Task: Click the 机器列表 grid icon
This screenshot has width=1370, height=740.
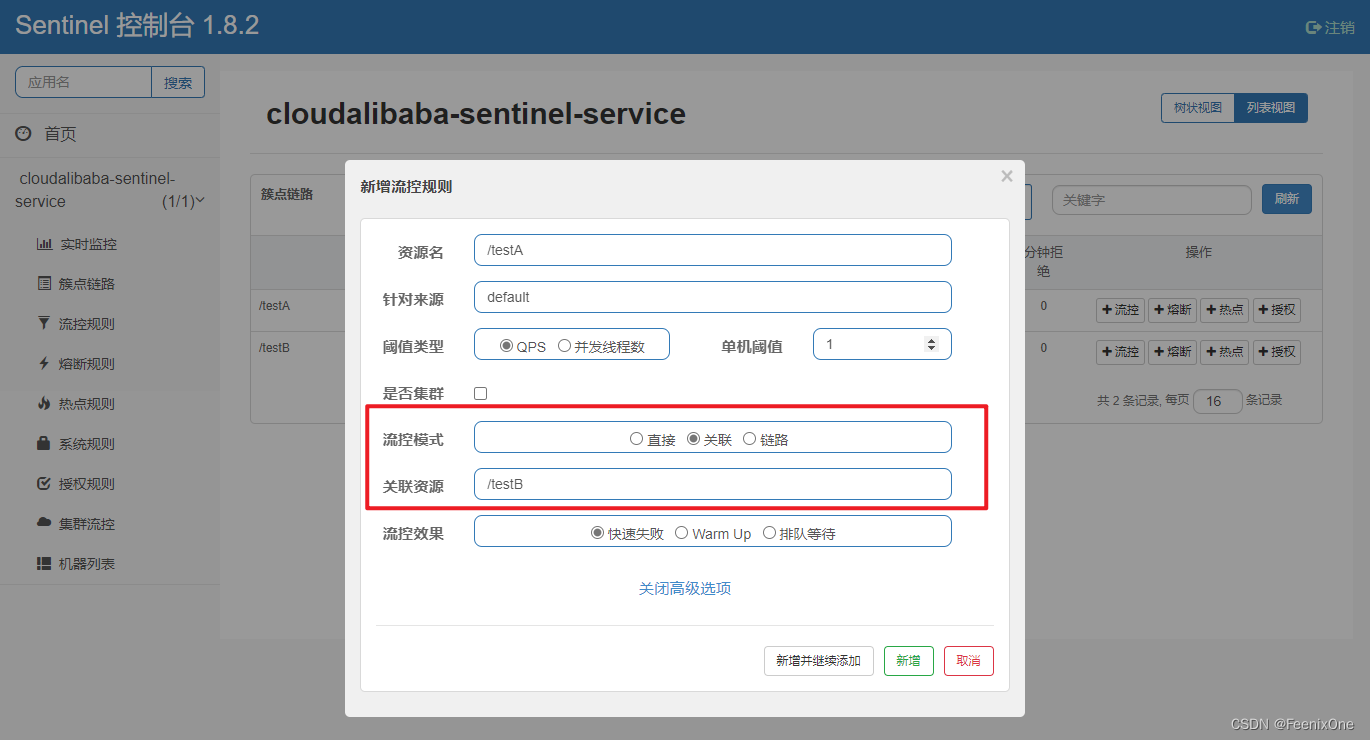Action: click(x=44, y=564)
